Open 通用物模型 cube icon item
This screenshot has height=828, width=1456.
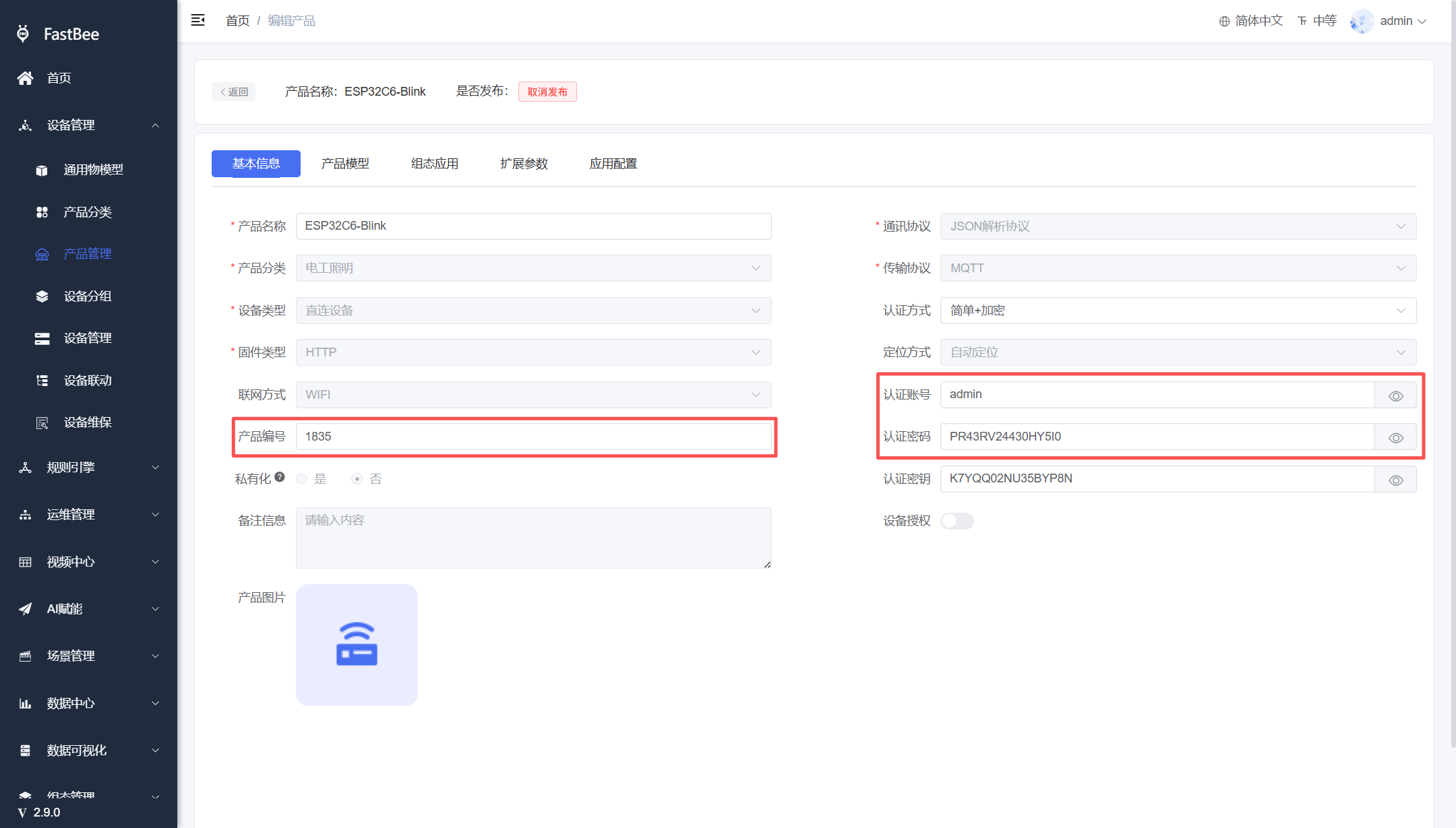click(x=42, y=170)
